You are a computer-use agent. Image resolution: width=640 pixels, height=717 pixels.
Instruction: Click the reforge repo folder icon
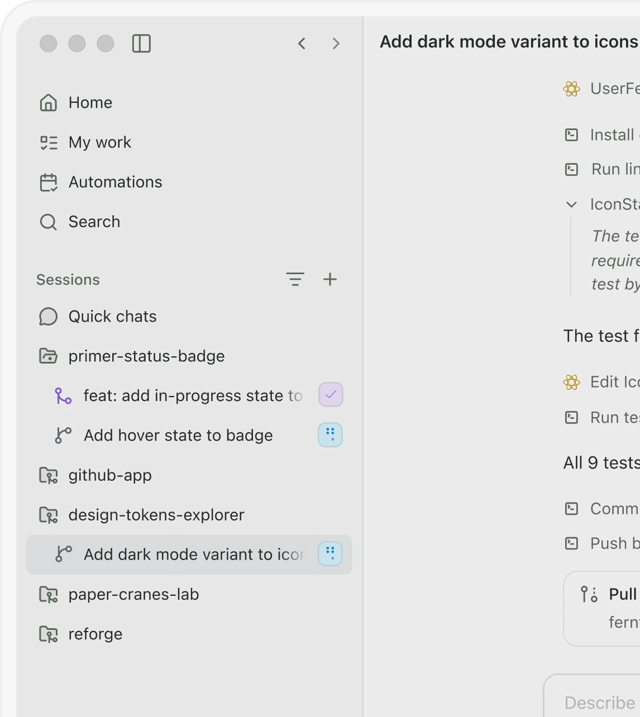tap(48, 634)
